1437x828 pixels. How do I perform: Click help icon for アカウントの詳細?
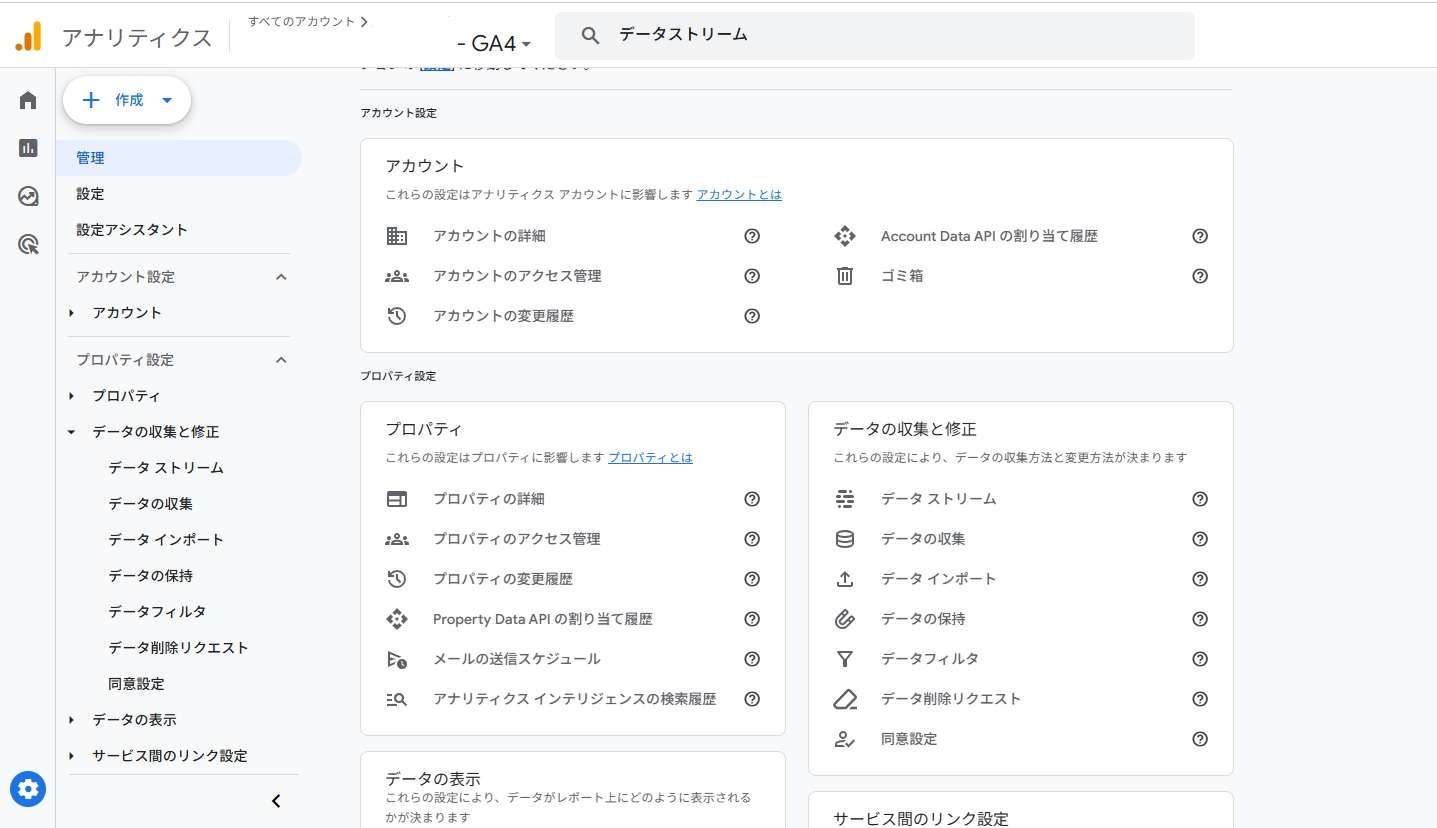point(752,236)
